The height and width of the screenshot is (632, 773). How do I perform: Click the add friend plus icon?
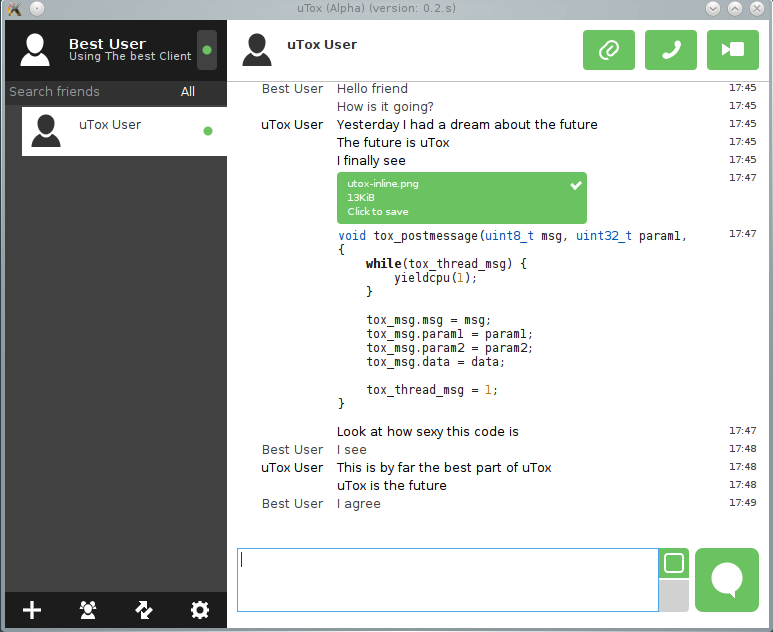(32, 610)
